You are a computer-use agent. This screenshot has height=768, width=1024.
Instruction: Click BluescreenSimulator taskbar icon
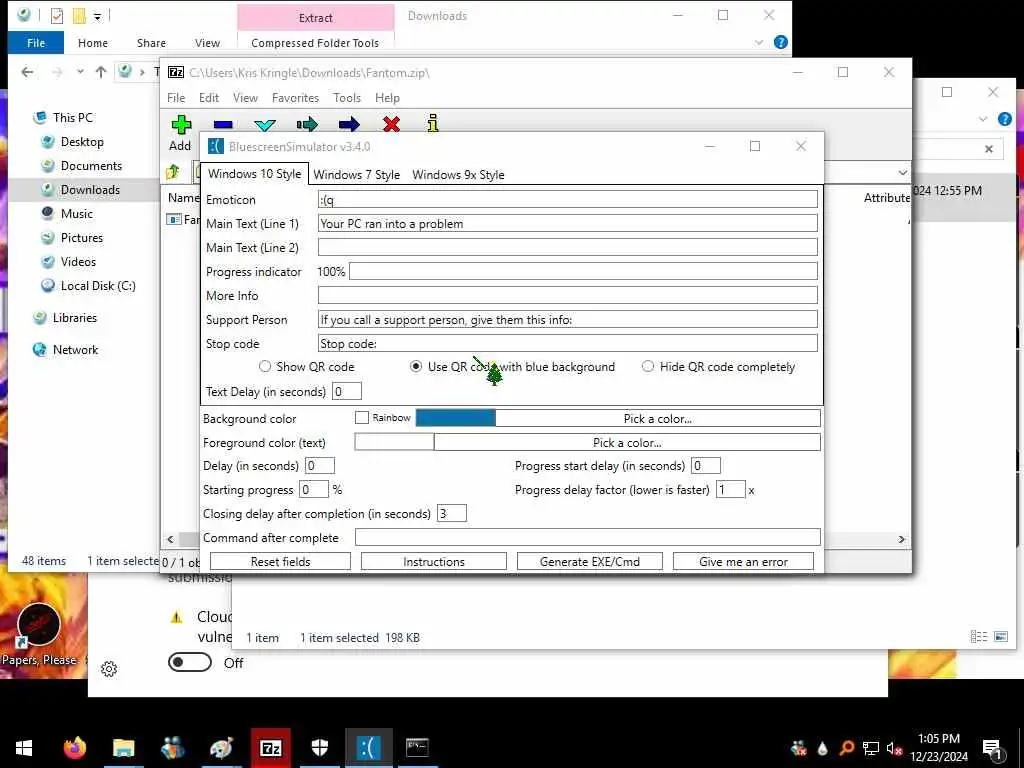click(368, 747)
